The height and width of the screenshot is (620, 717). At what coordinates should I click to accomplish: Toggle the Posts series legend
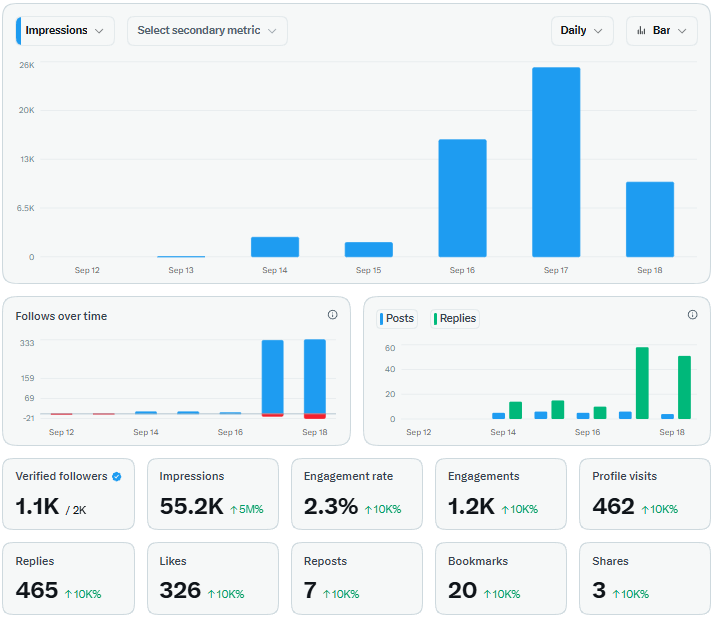click(x=397, y=318)
